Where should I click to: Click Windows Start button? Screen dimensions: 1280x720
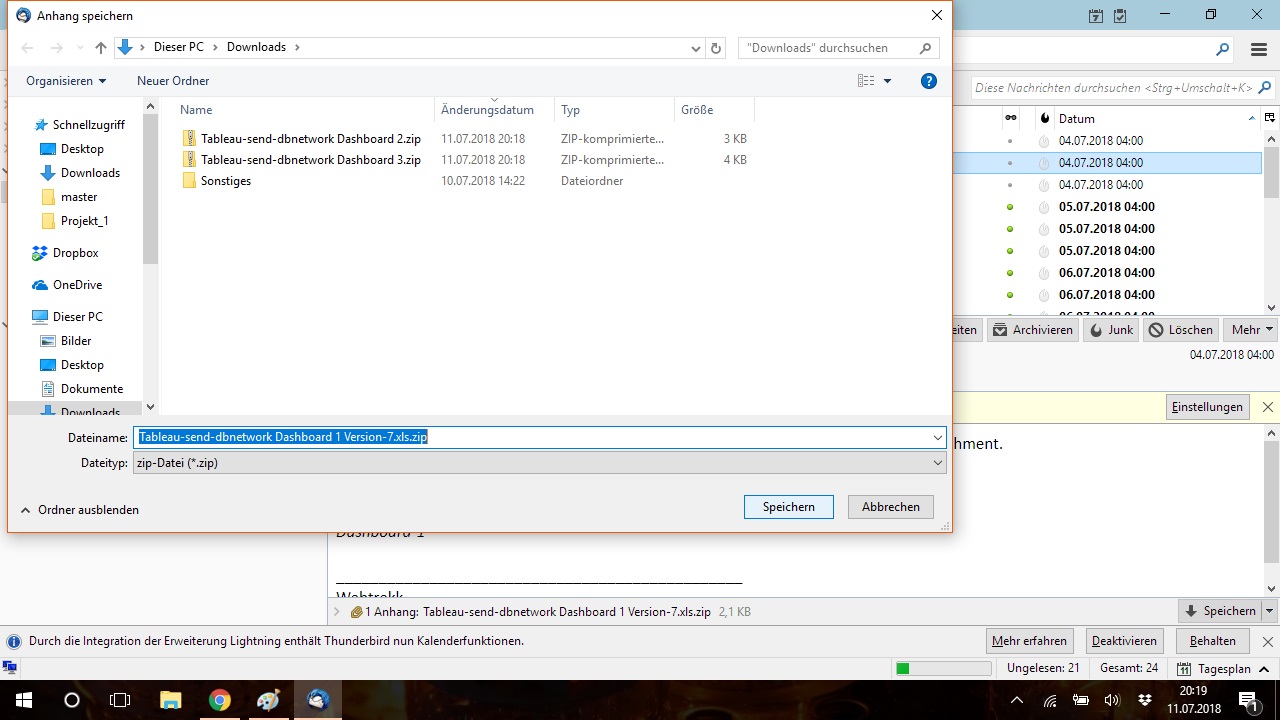(x=22, y=700)
